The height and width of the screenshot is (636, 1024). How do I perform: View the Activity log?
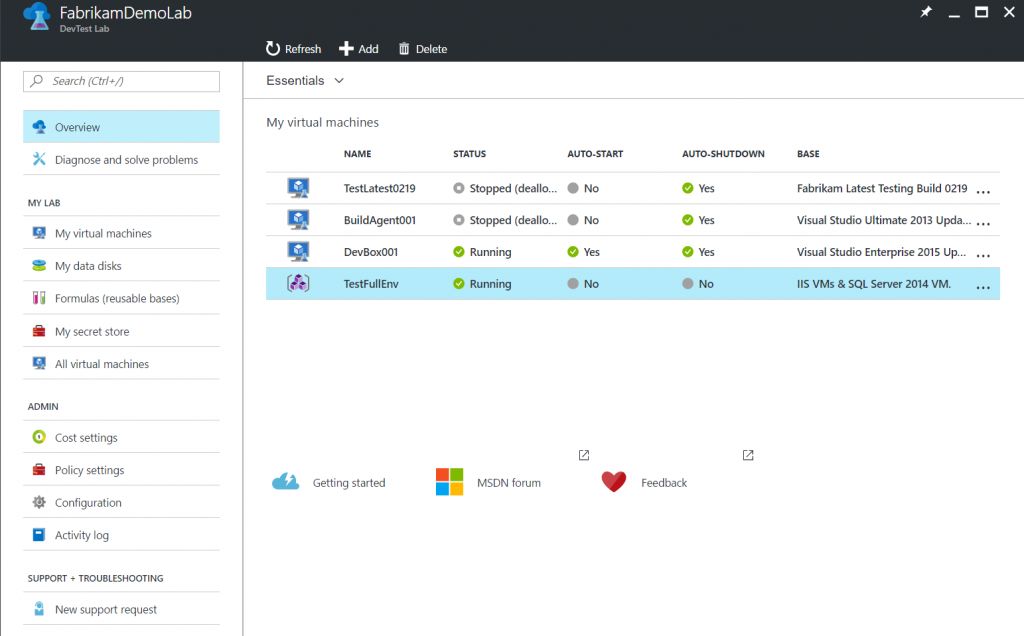coord(80,534)
